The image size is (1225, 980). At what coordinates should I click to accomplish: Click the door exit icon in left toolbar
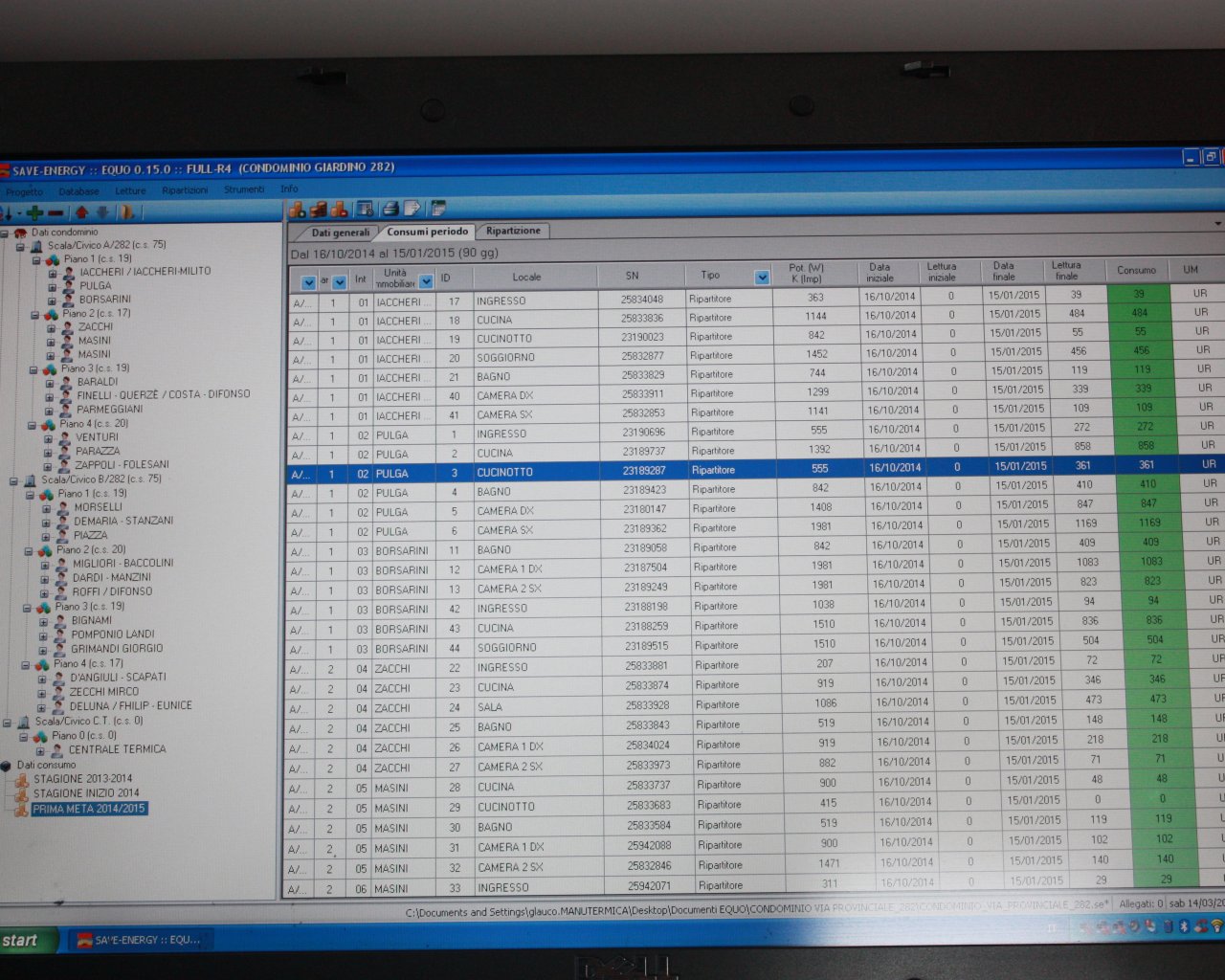125,212
